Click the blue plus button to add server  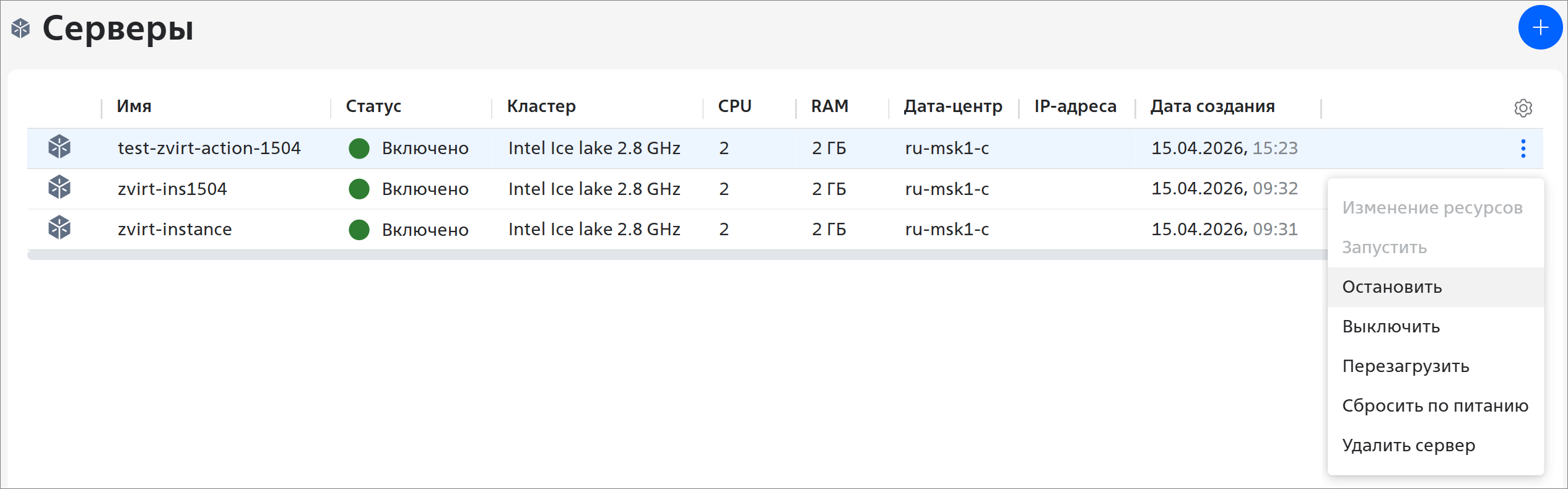[x=1540, y=27]
